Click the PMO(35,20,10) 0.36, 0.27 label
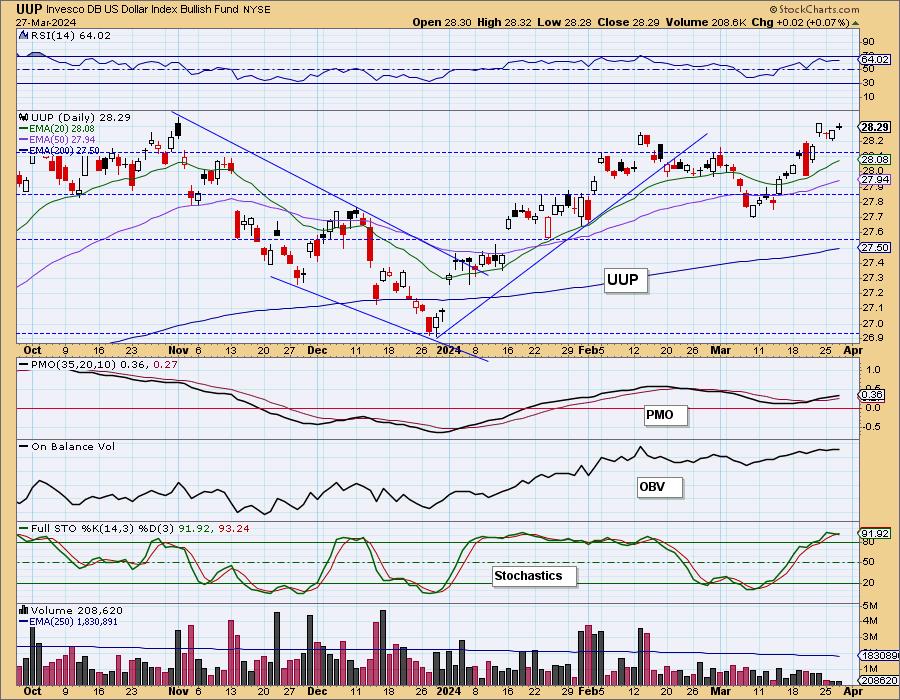The width and height of the screenshot is (900, 700). pyautogui.click(x=104, y=364)
